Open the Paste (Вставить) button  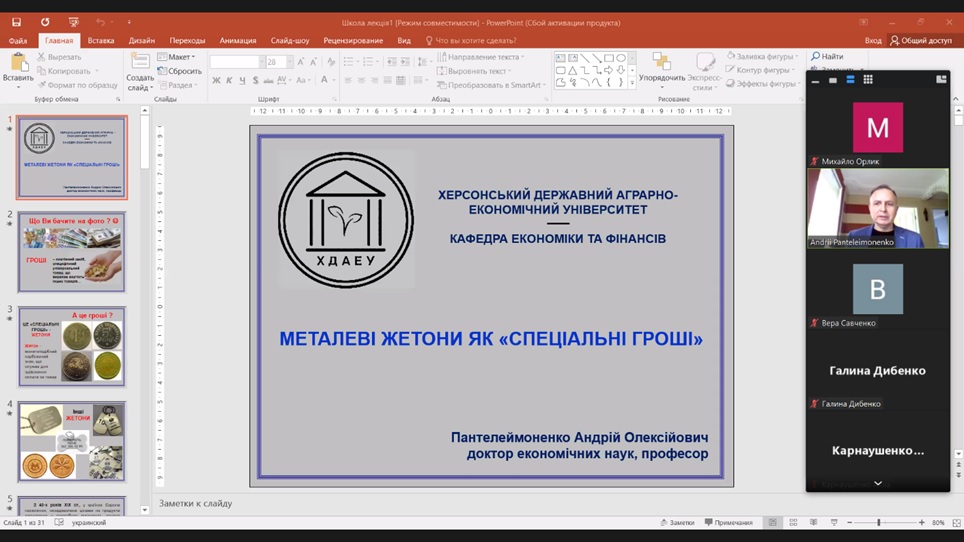18,69
